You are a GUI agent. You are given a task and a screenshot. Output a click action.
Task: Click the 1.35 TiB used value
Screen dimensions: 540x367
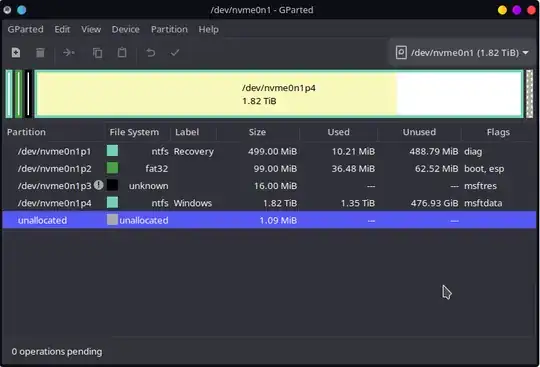(357, 203)
